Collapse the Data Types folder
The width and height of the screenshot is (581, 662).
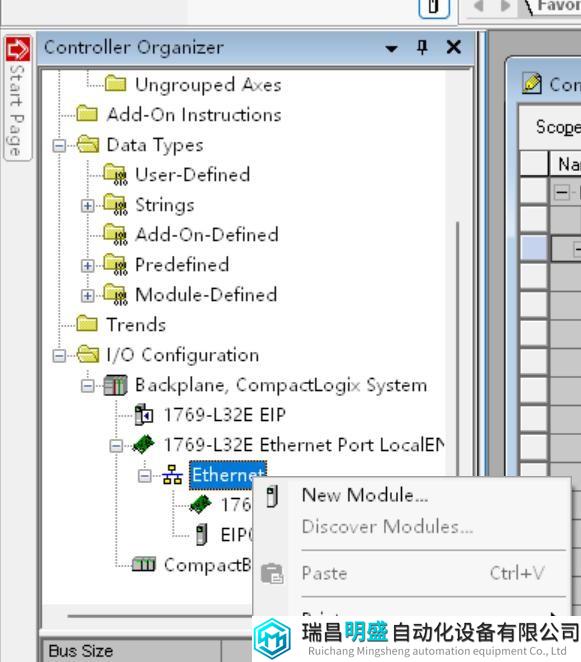[x=59, y=146]
